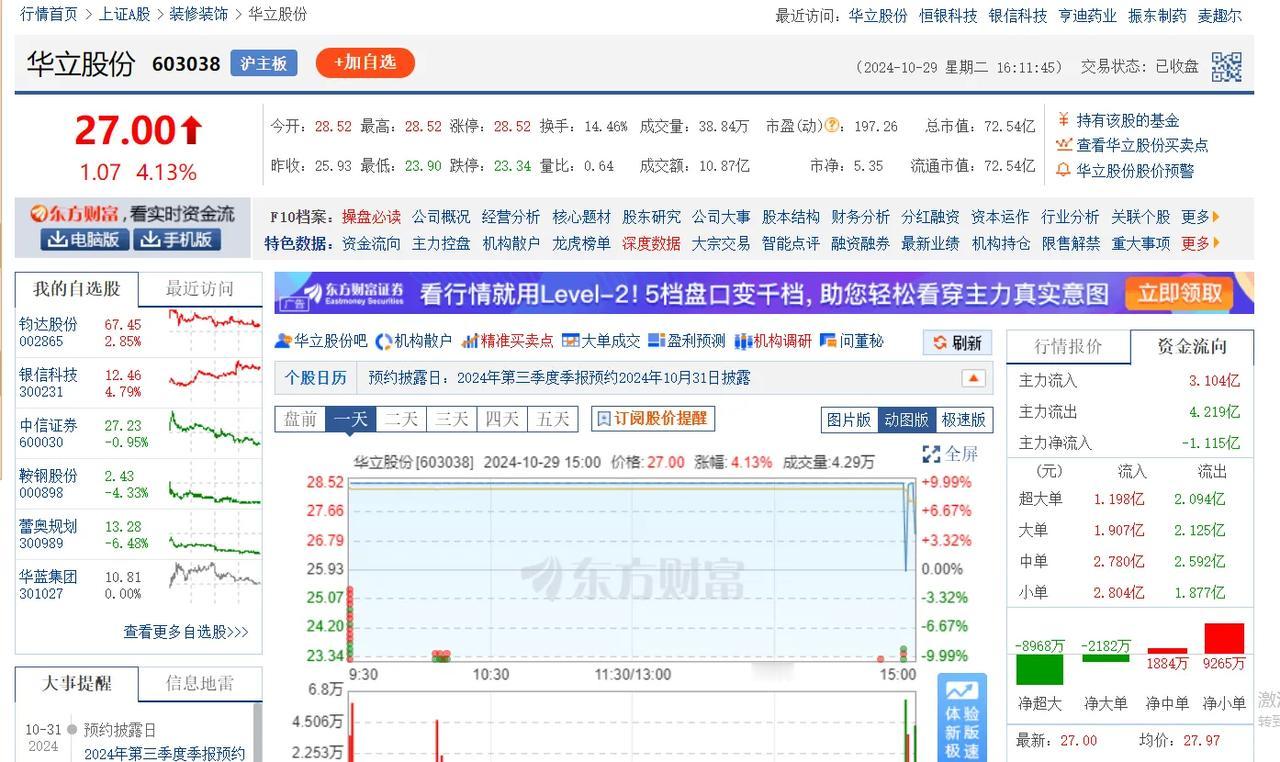Open 蕾奥规划 watchlist entry
The image size is (1280, 762).
coord(48,526)
